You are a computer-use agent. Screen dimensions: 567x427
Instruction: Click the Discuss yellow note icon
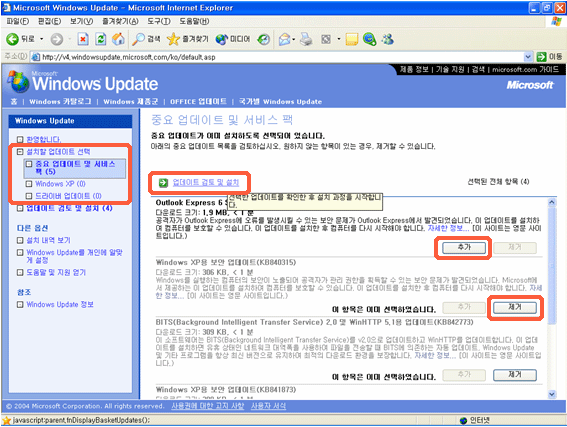[352, 39]
